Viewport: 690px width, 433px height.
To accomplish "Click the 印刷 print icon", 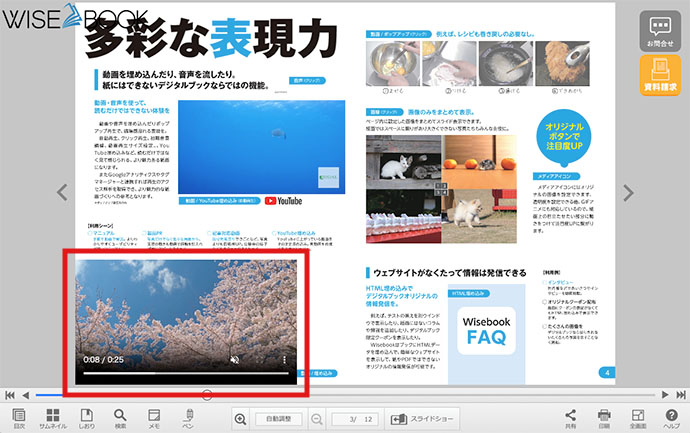I will [x=603, y=418].
